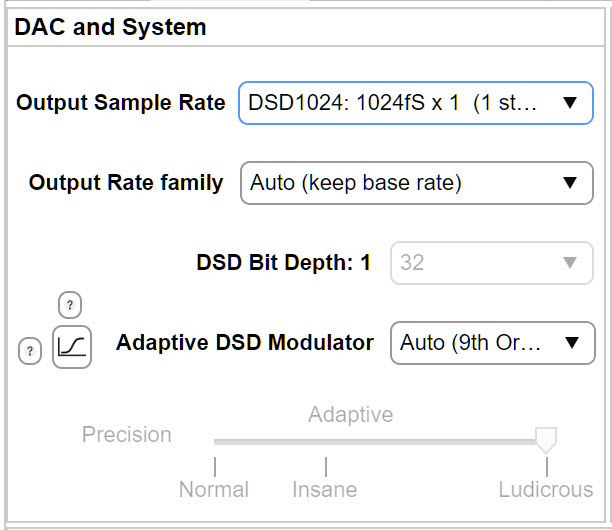
Task: Expand the Output Rate family dropdown
Action: click(415, 183)
